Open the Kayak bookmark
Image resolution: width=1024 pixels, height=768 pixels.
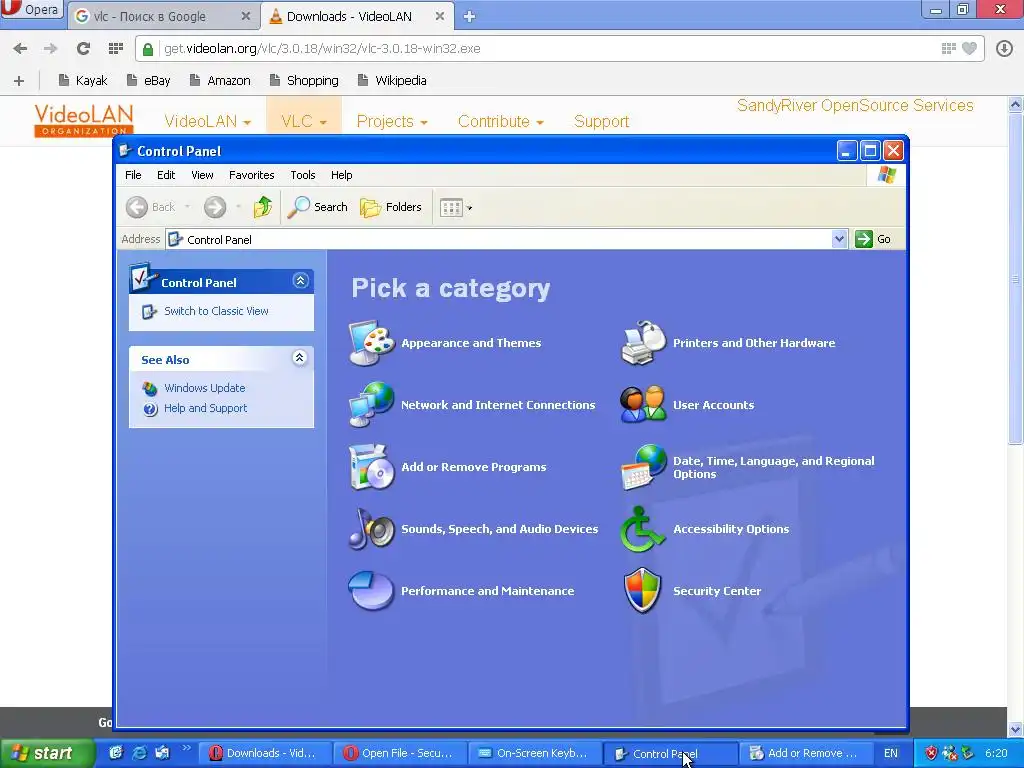point(83,81)
